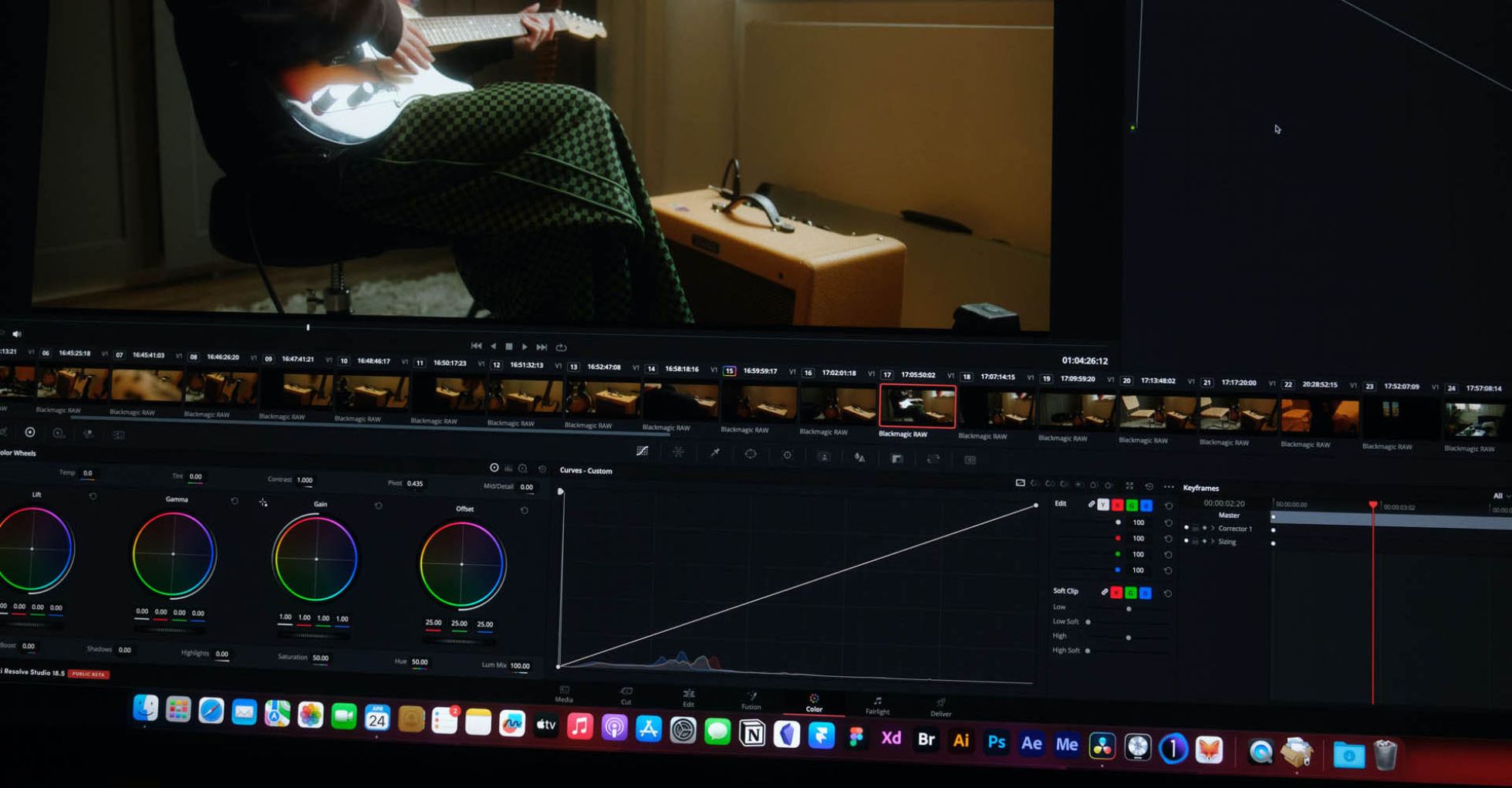The image size is (1512, 788).
Task: Reset the Soft Clip settings
Action: point(1168,594)
